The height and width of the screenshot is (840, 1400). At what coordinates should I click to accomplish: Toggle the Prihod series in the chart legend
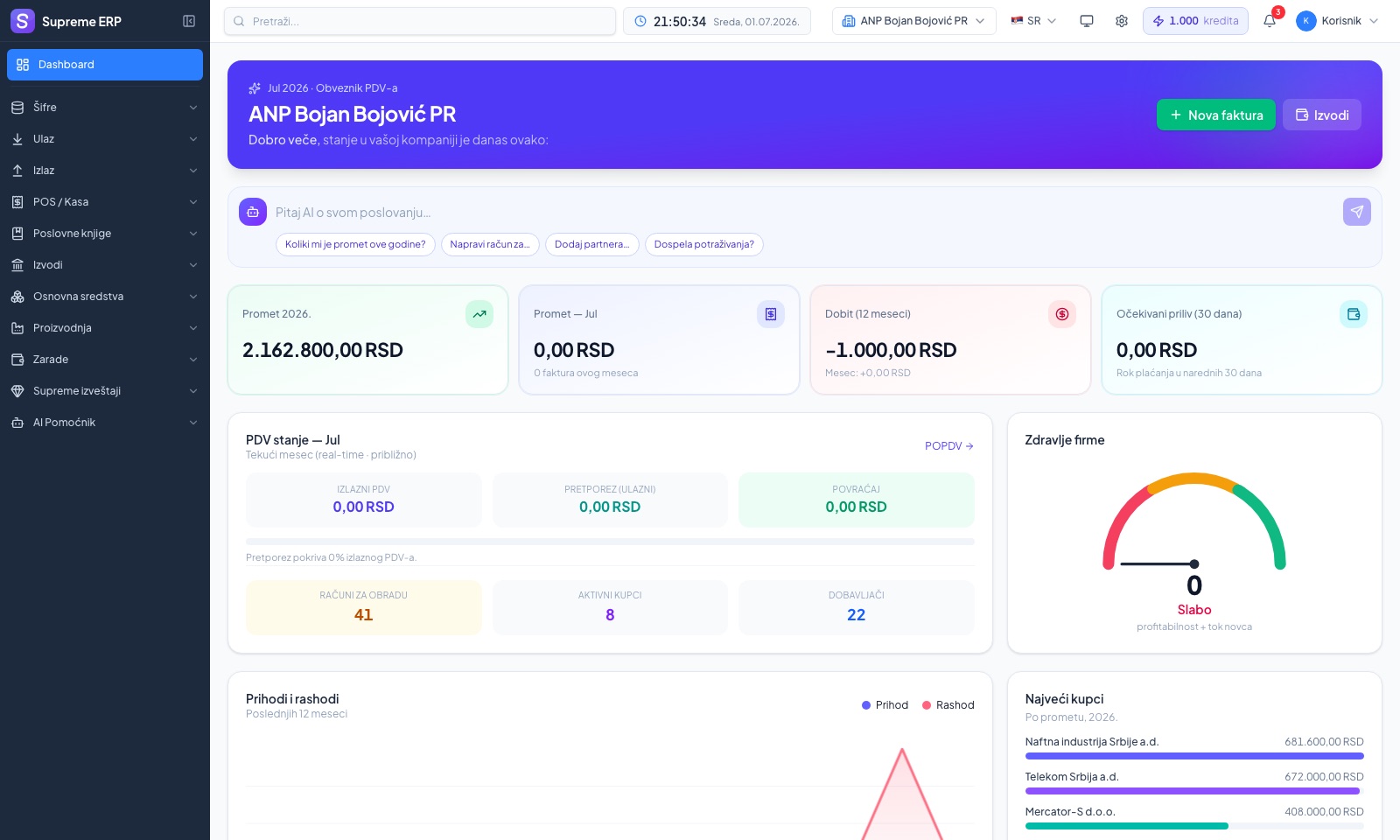pyautogui.click(x=885, y=705)
